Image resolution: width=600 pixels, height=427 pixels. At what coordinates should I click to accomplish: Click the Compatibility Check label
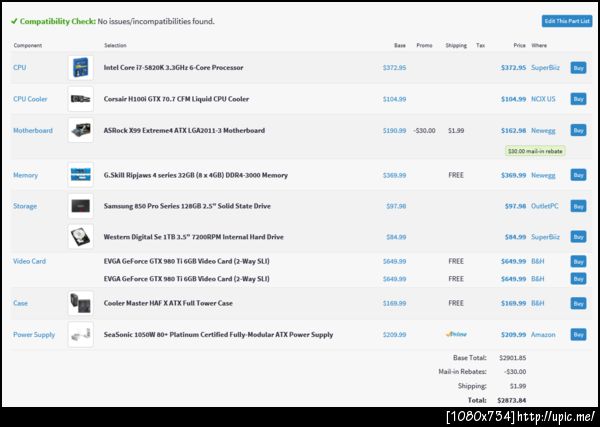pyautogui.click(x=57, y=21)
